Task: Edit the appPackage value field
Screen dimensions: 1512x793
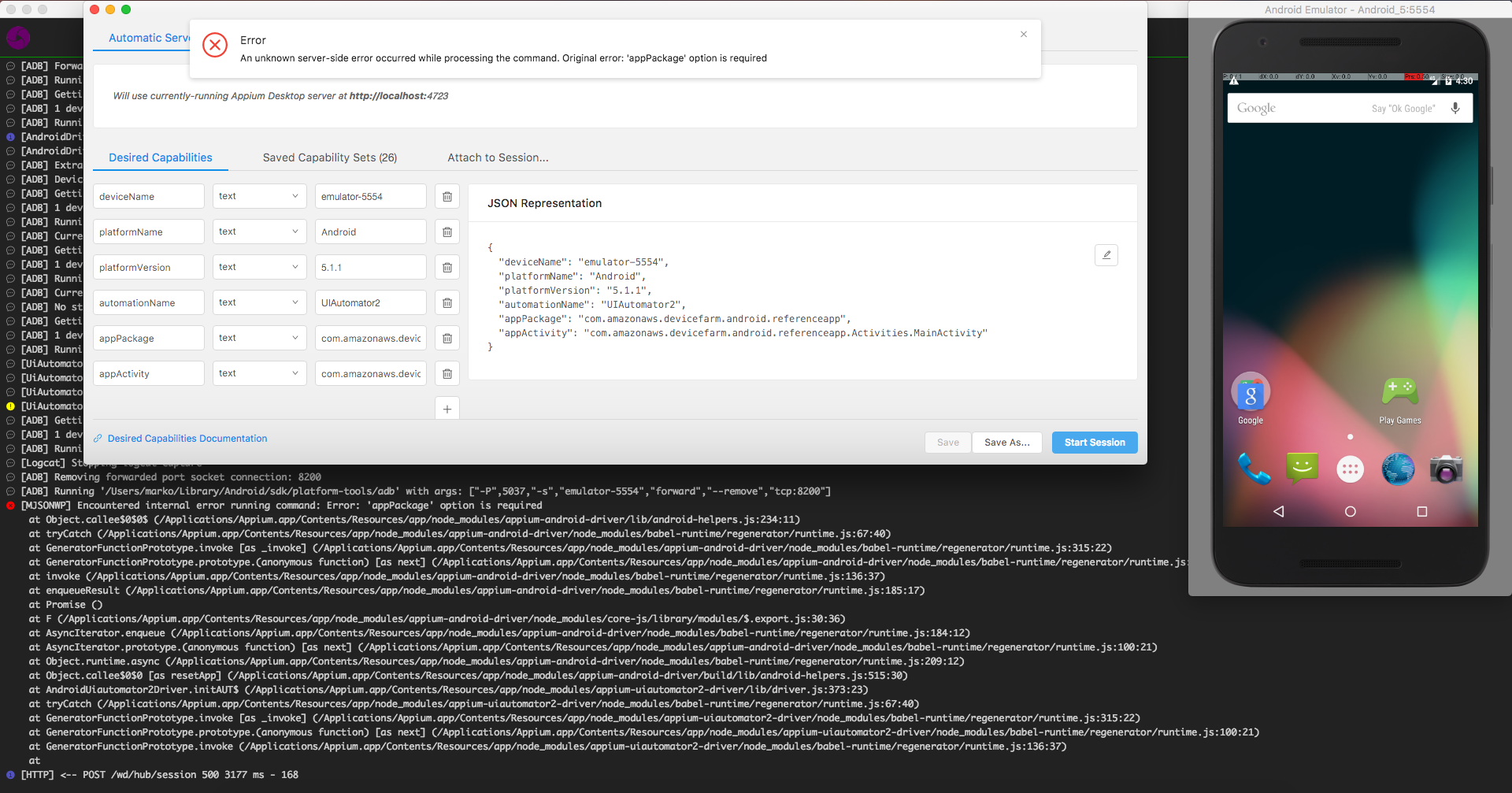Action: [x=371, y=338]
